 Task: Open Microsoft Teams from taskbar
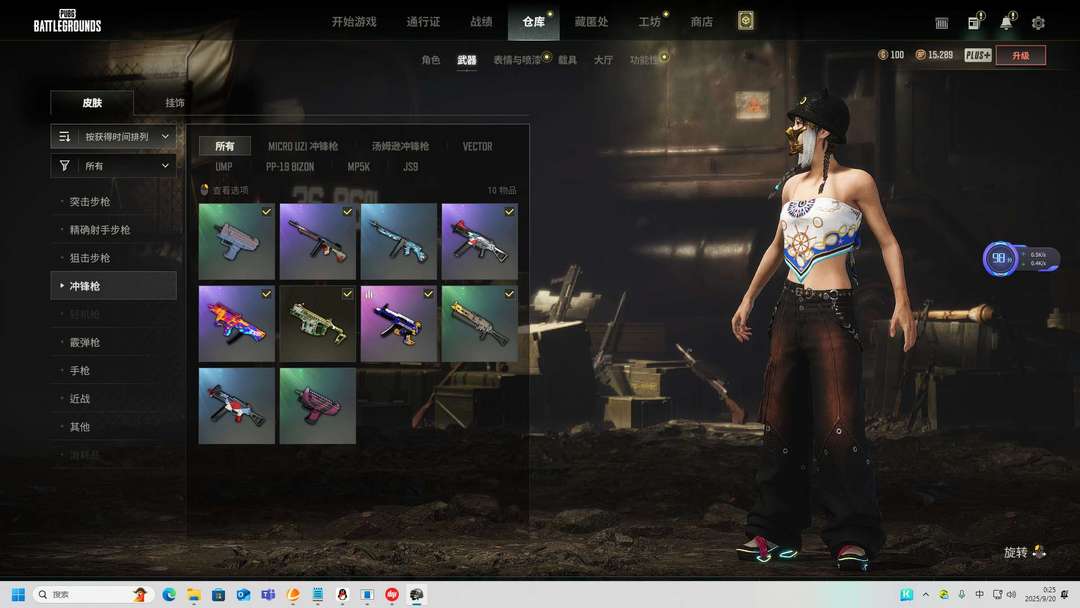click(x=268, y=594)
